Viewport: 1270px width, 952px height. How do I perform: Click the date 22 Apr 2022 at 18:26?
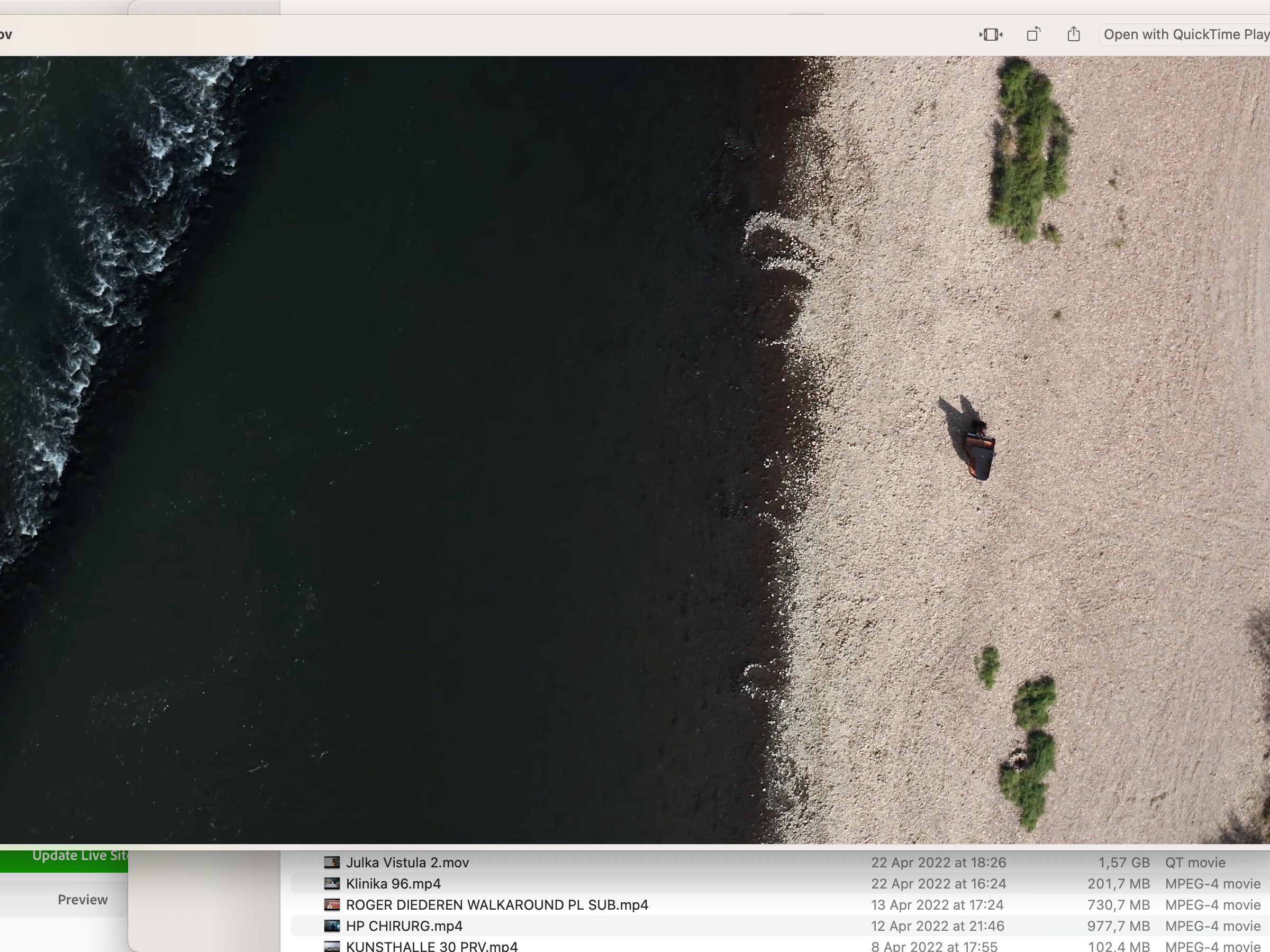pos(938,863)
